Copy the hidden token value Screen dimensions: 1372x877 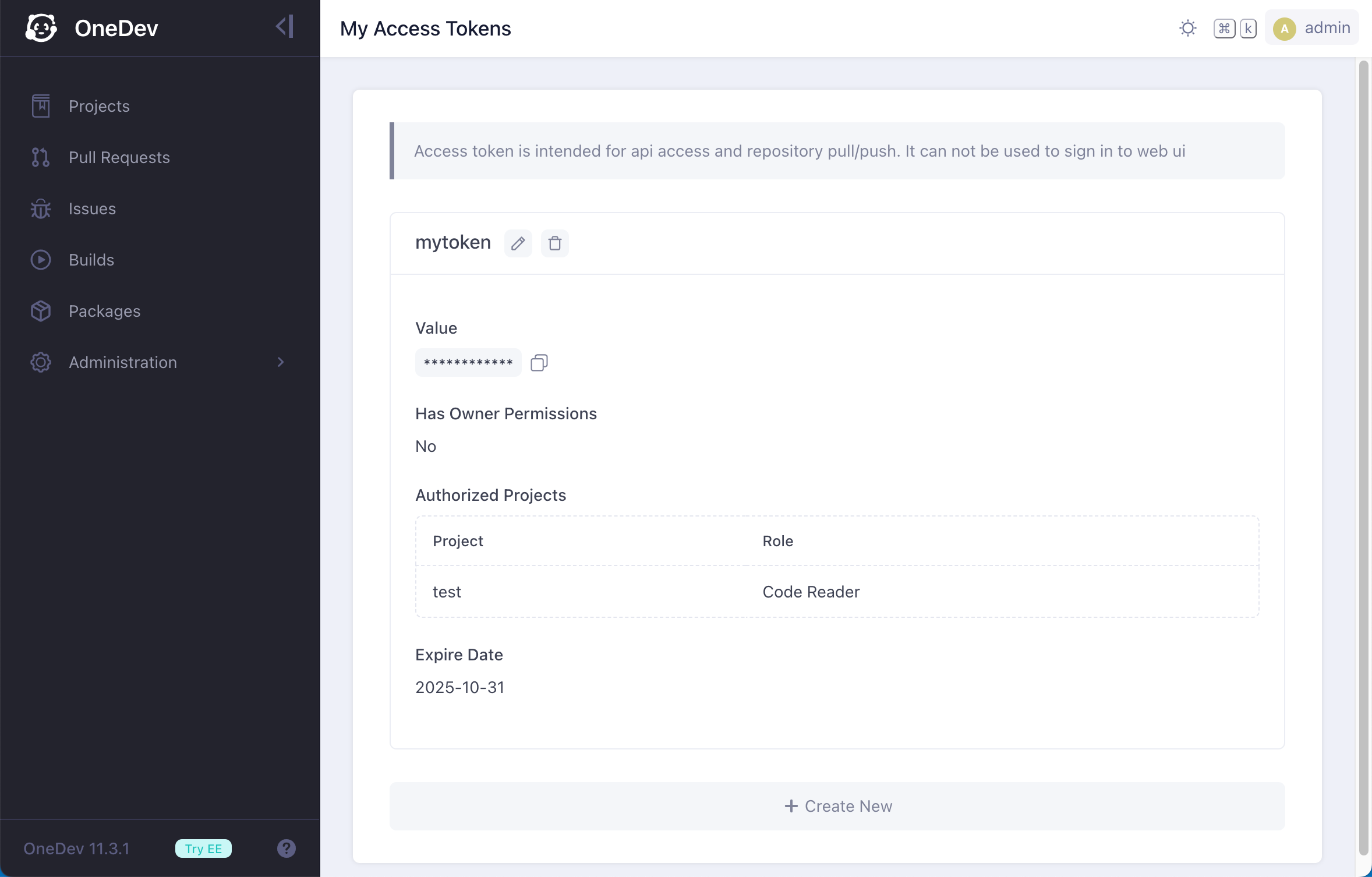[538, 362]
